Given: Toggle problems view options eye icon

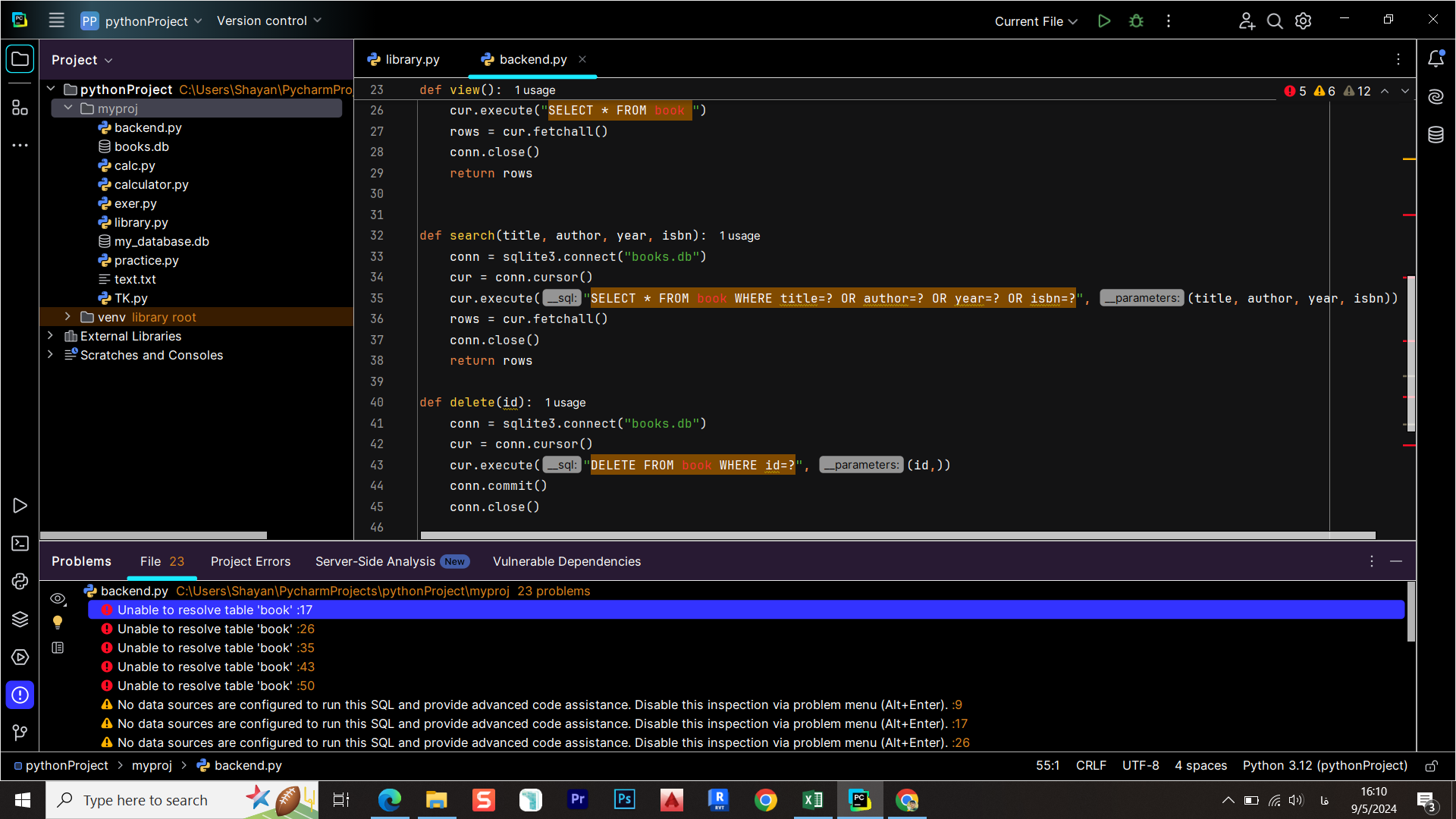Looking at the screenshot, I should (58, 599).
